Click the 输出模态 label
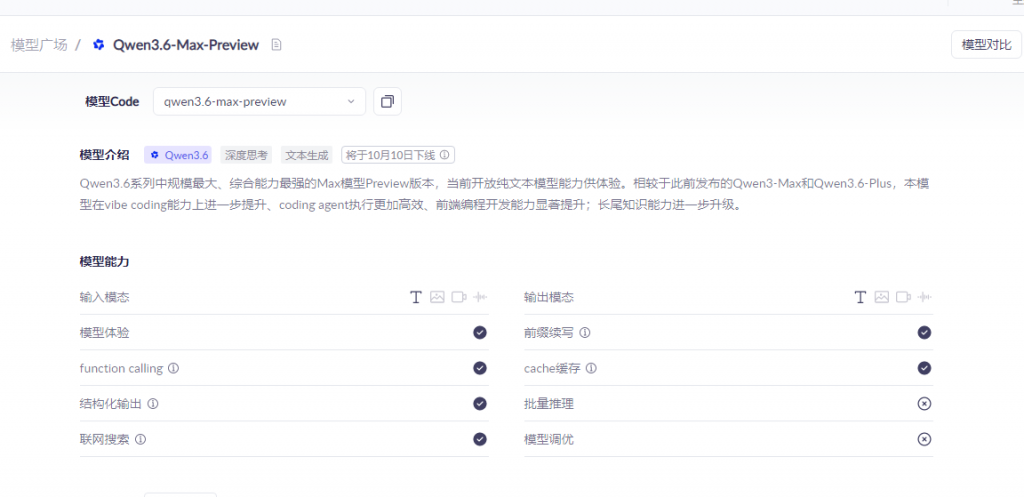Viewport: 1024px width, 497px height. (549, 297)
